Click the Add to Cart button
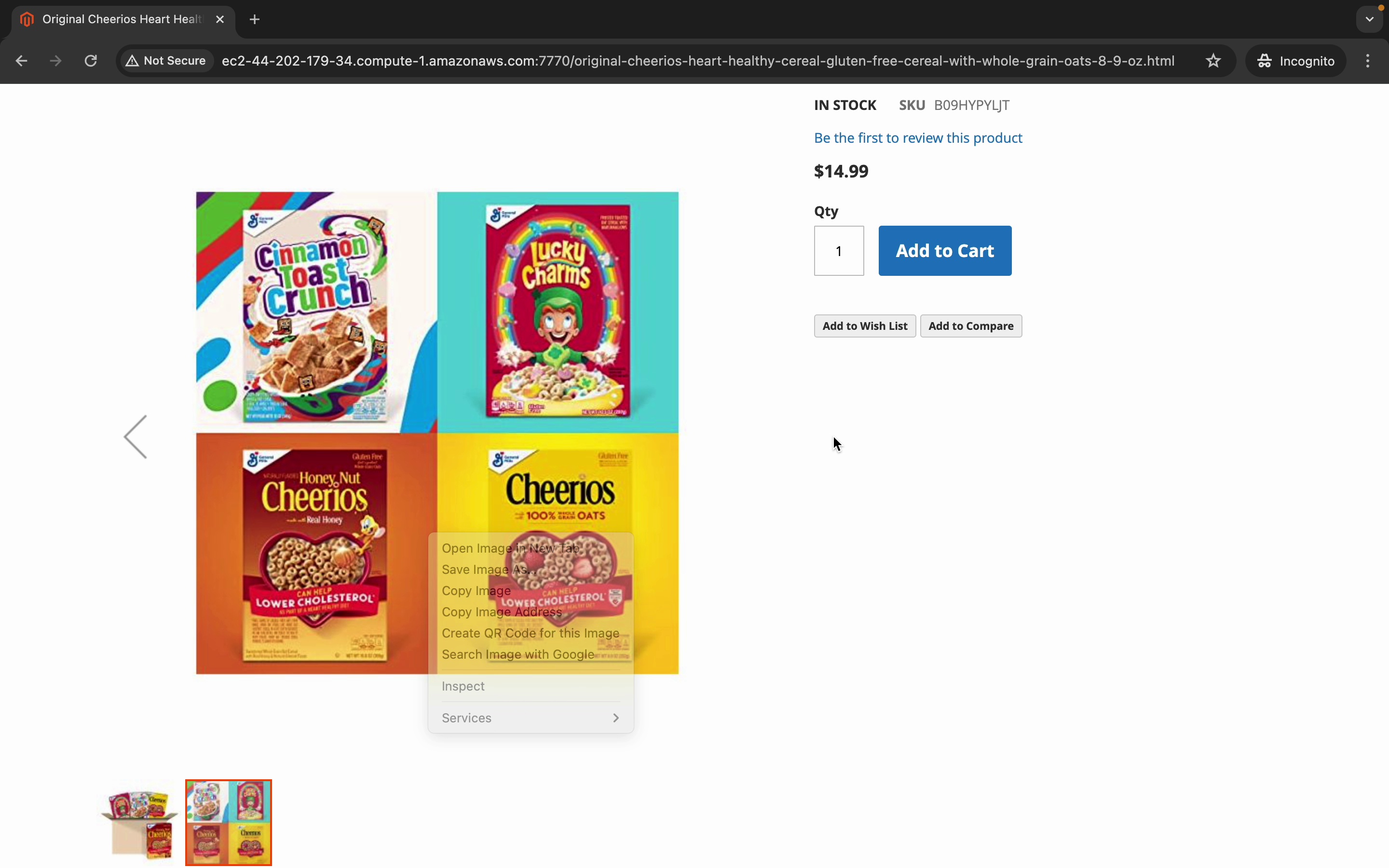This screenshot has width=1389, height=868. 945,251
